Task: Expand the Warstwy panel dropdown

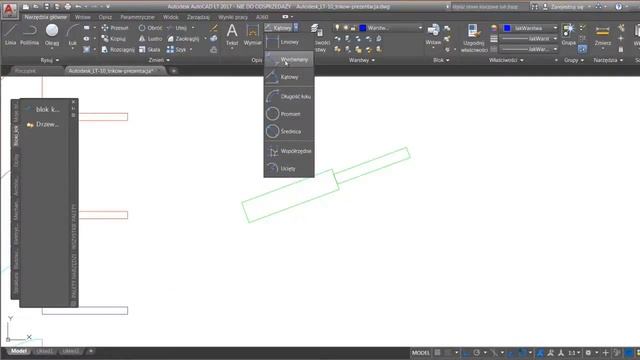Action: (362, 60)
